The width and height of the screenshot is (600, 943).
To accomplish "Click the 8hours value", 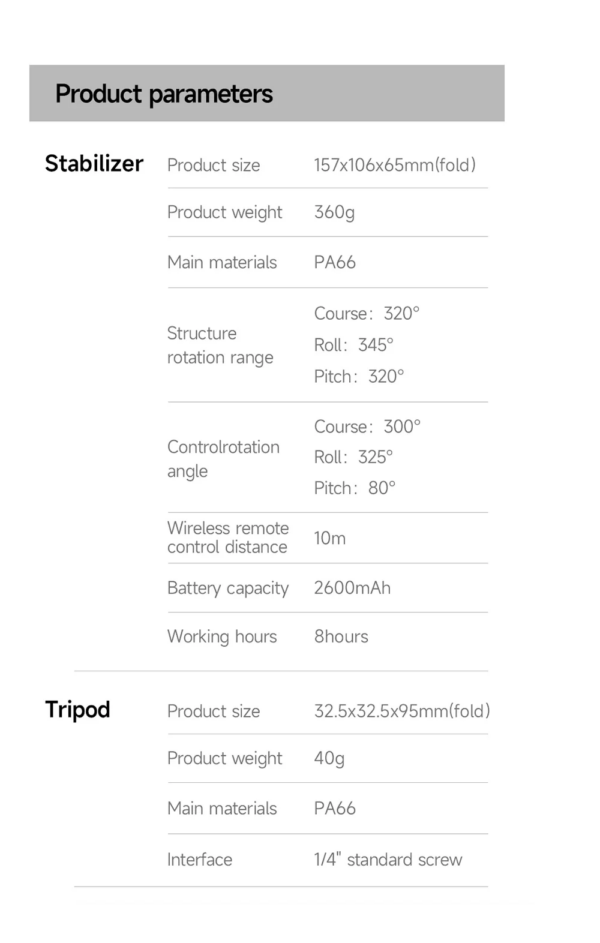I will (341, 636).
